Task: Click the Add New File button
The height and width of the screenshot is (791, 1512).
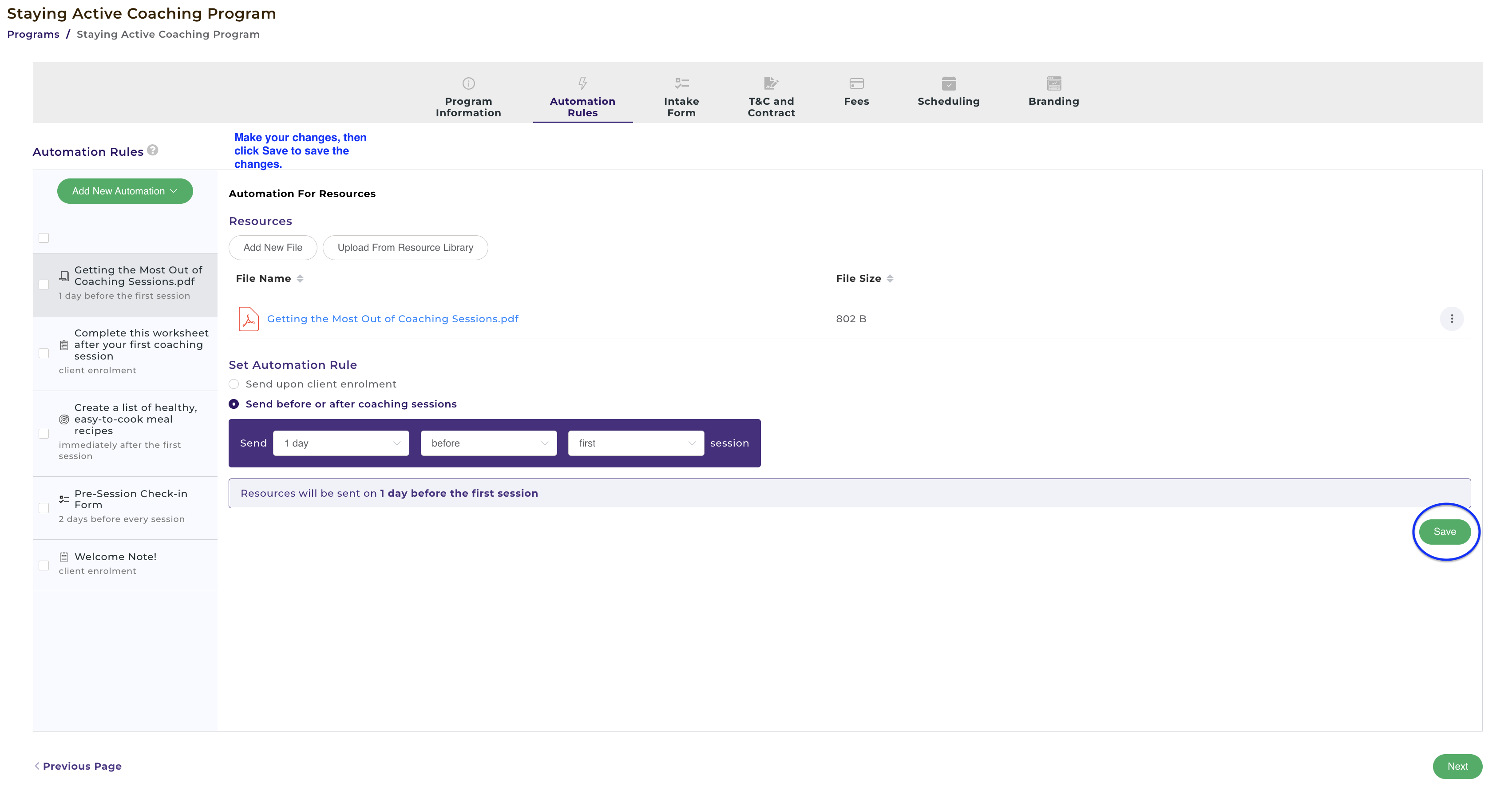Action: [x=273, y=248]
